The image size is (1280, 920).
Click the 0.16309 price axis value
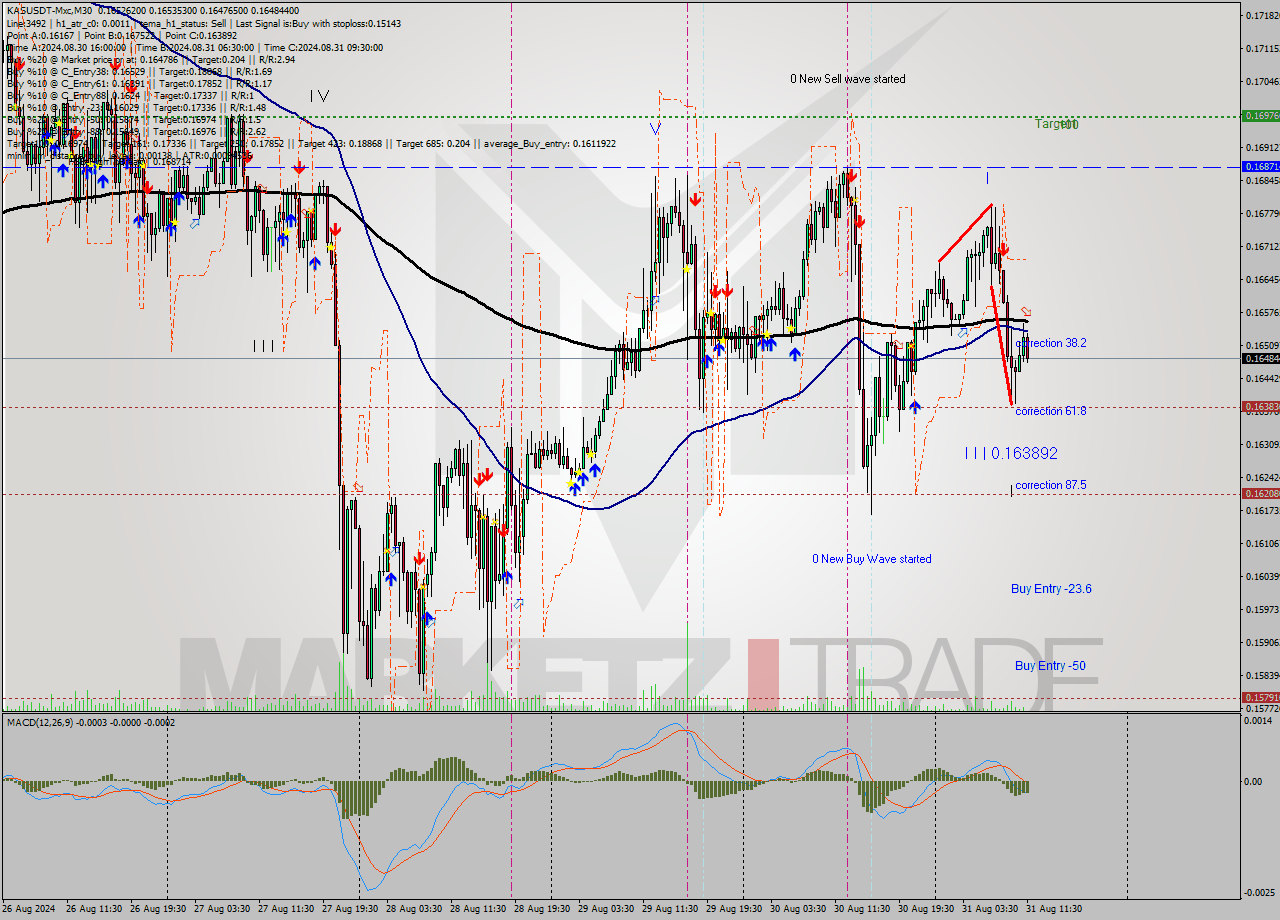pyautogui.click(x=1261, y=444)
